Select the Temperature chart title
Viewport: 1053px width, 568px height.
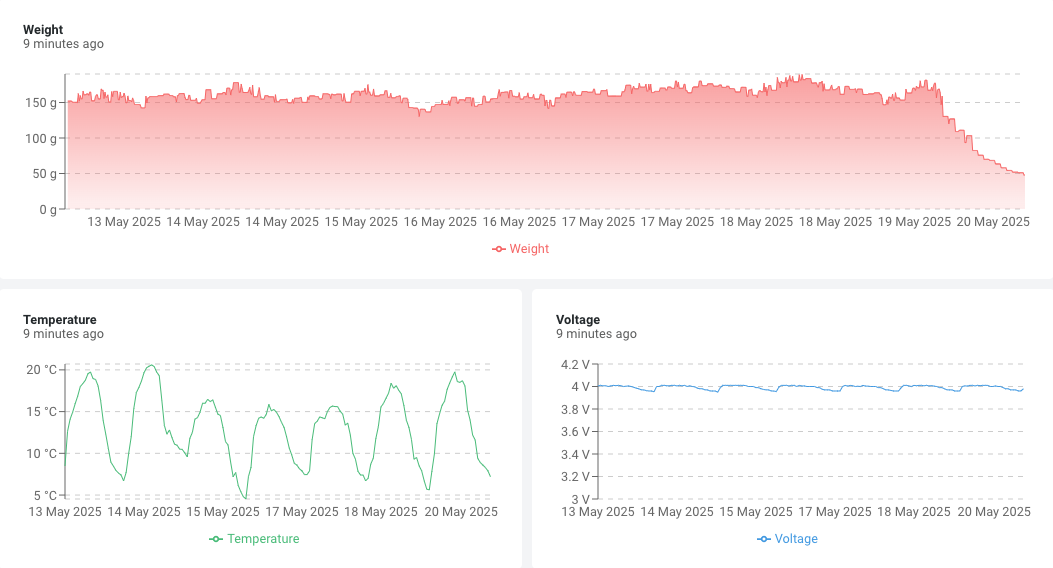60,320
